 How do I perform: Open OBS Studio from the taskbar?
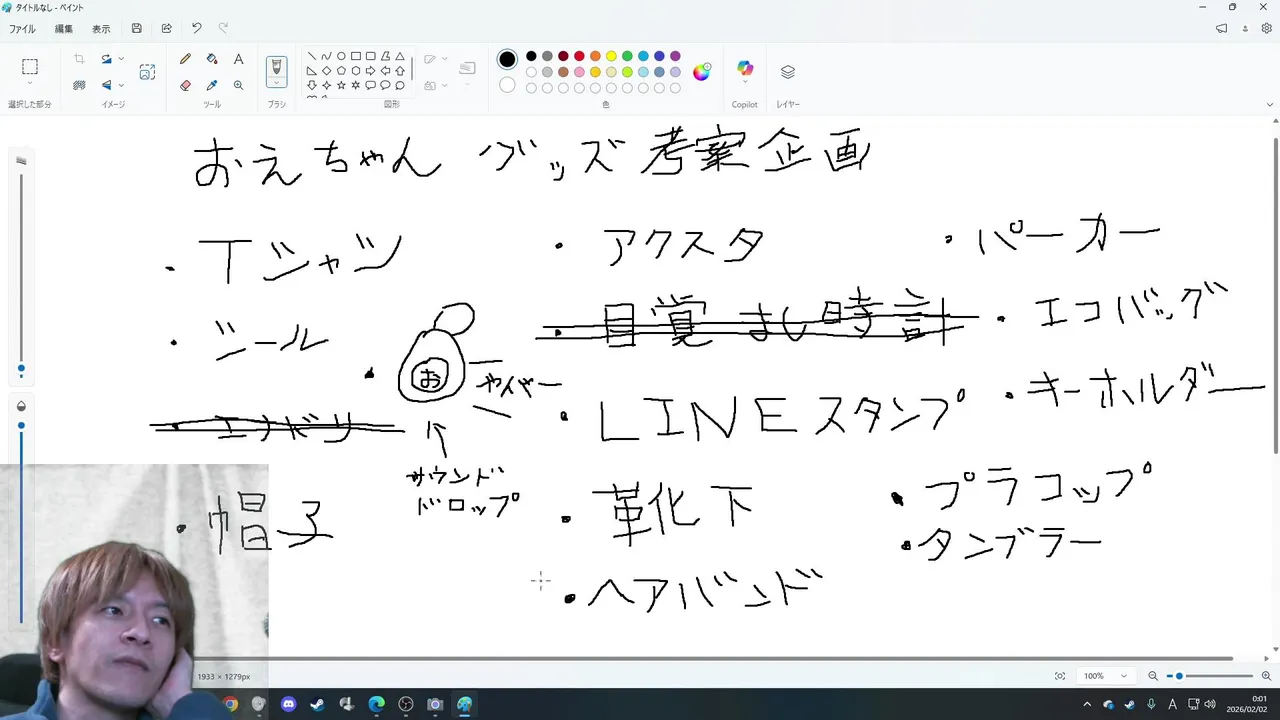click(x=405, y=704)
